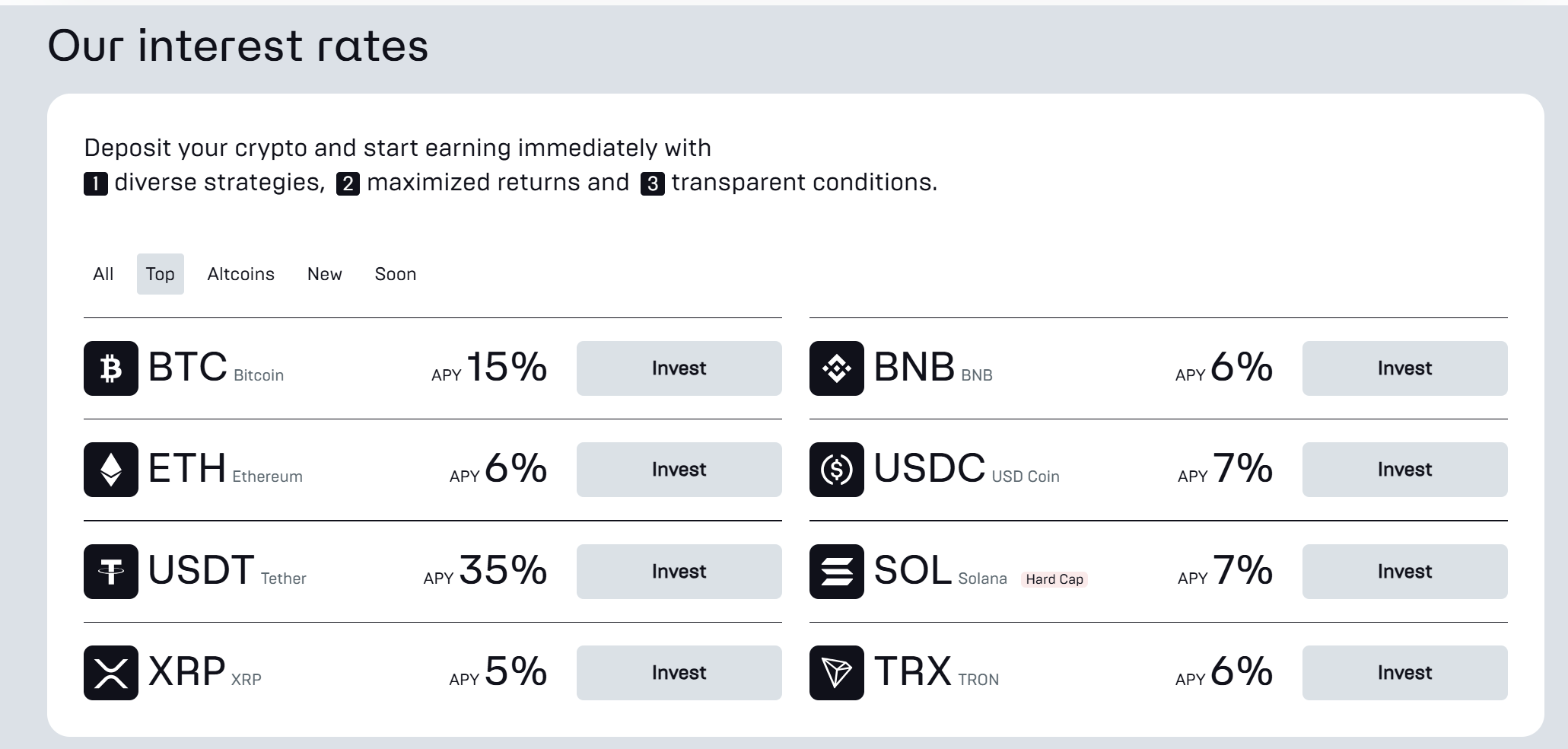Click the Hard Cap badge on Solana

[x=1054, y=579]
